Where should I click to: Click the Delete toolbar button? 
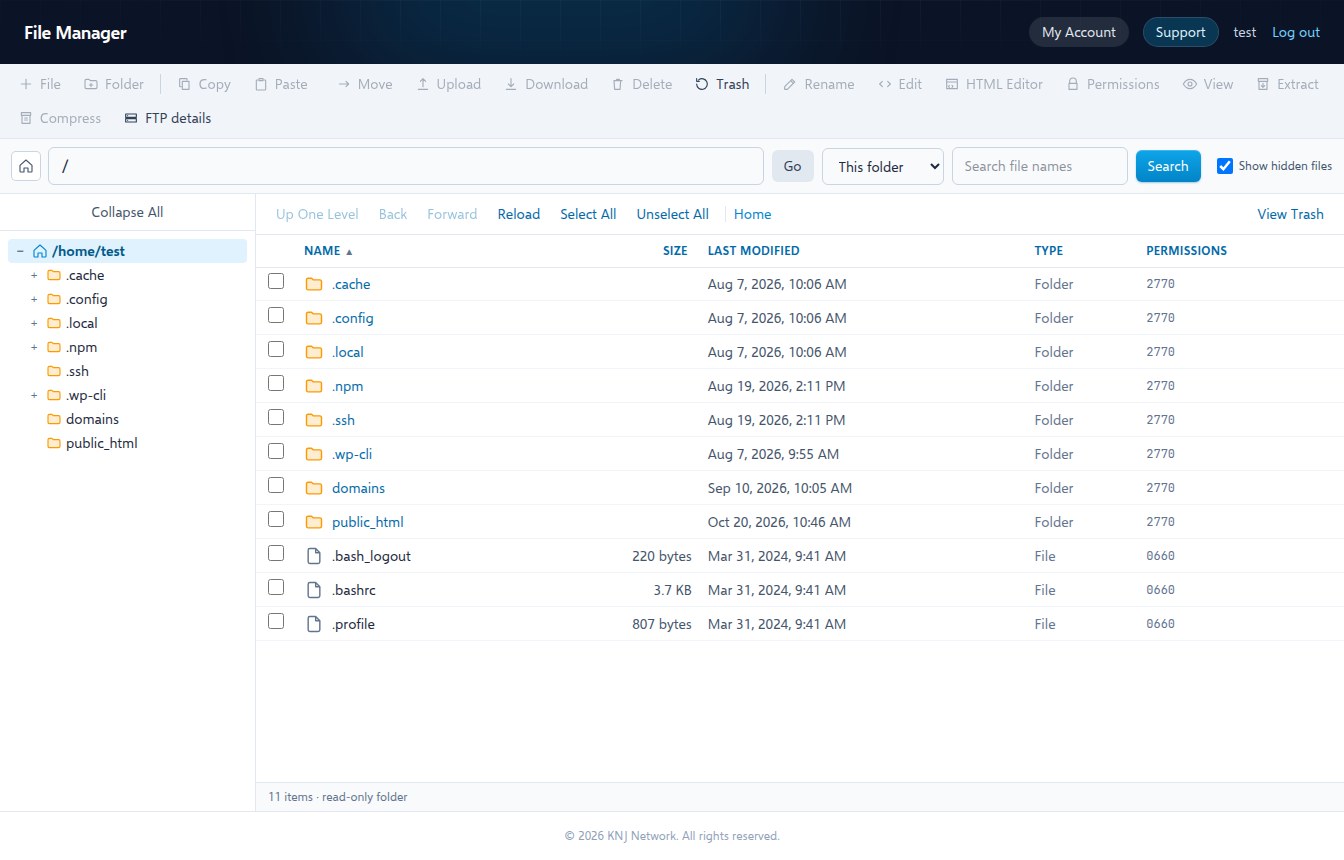point(642,84)
